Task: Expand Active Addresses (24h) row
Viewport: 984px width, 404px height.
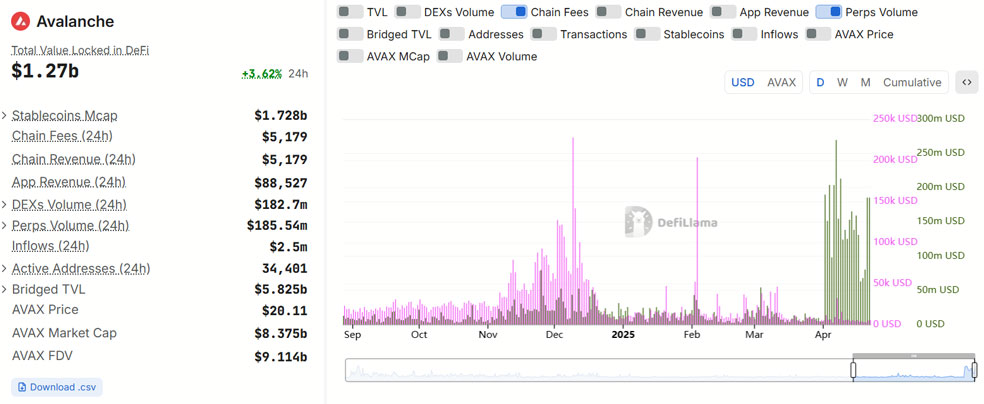Action: point(4,269)
